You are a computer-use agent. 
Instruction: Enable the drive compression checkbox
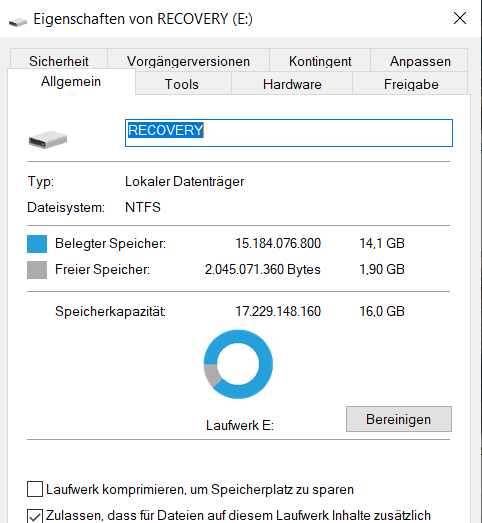tap(35, 489)
